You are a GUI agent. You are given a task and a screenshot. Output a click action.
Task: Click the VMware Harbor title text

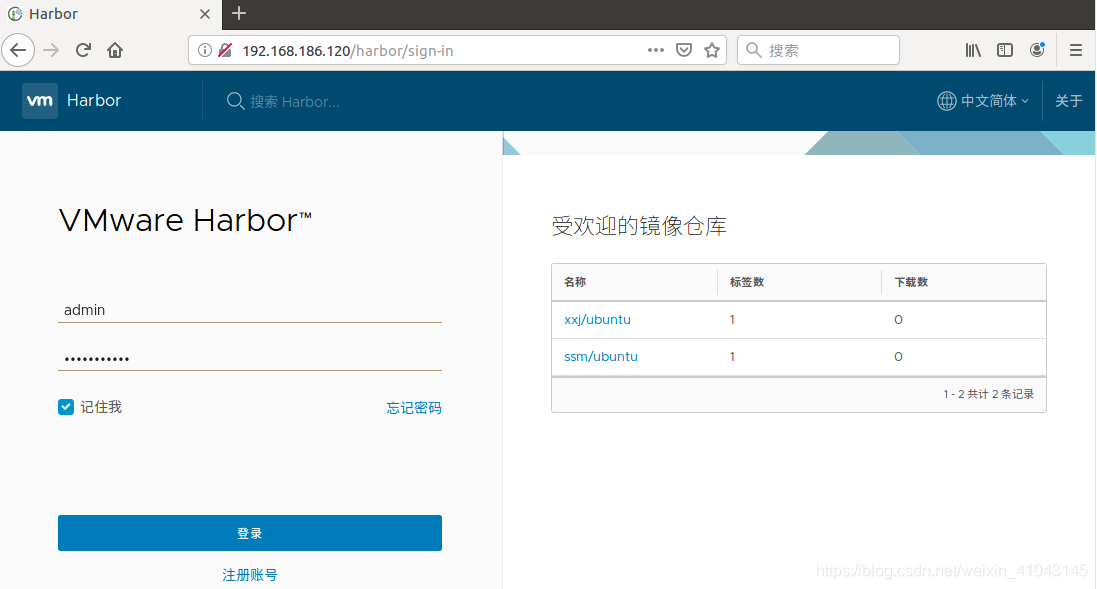185,221
